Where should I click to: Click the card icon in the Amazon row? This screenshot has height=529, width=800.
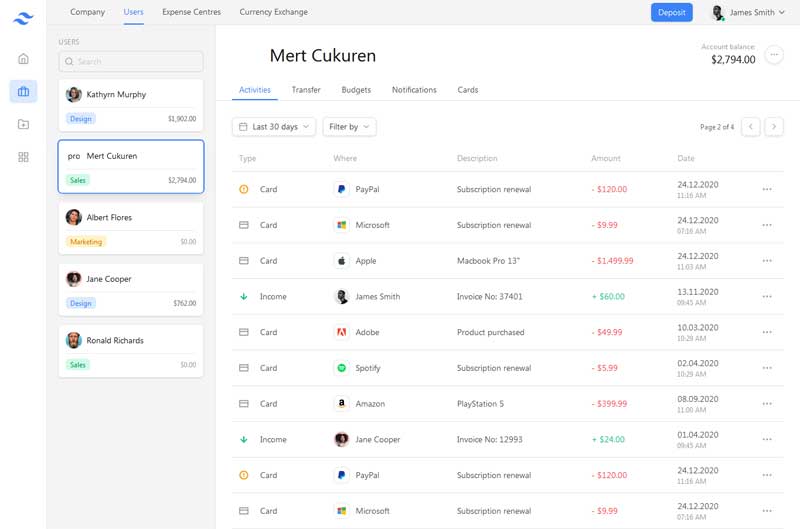(244, 404)
